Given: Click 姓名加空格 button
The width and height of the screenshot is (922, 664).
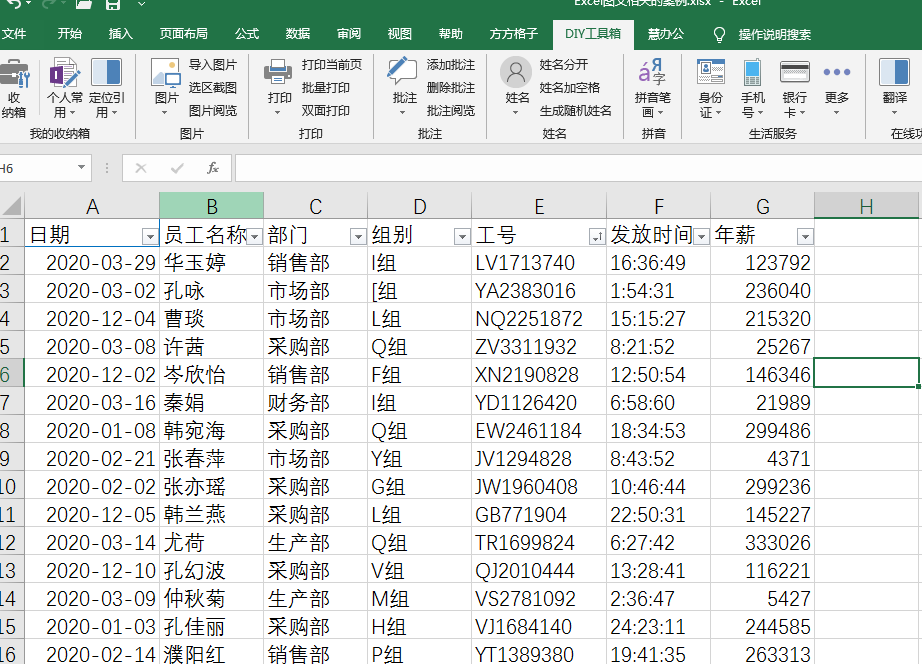Looking at the screenshot, I should pyautogui.click(x=570, y=88).
